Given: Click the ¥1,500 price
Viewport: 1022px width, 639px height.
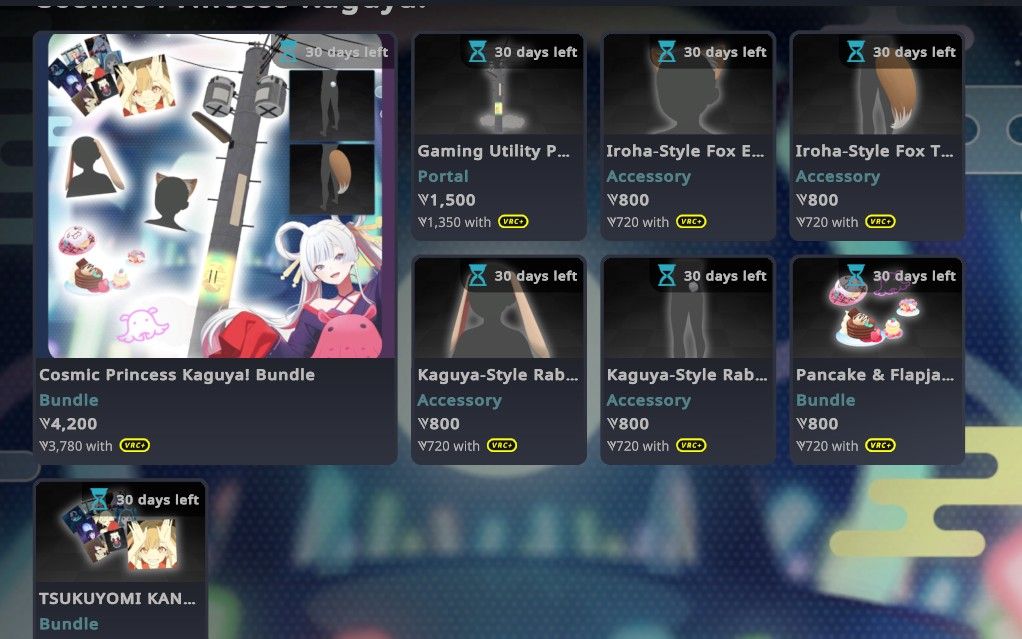Looking at the screenshot, I should click(x=446, y=200).
